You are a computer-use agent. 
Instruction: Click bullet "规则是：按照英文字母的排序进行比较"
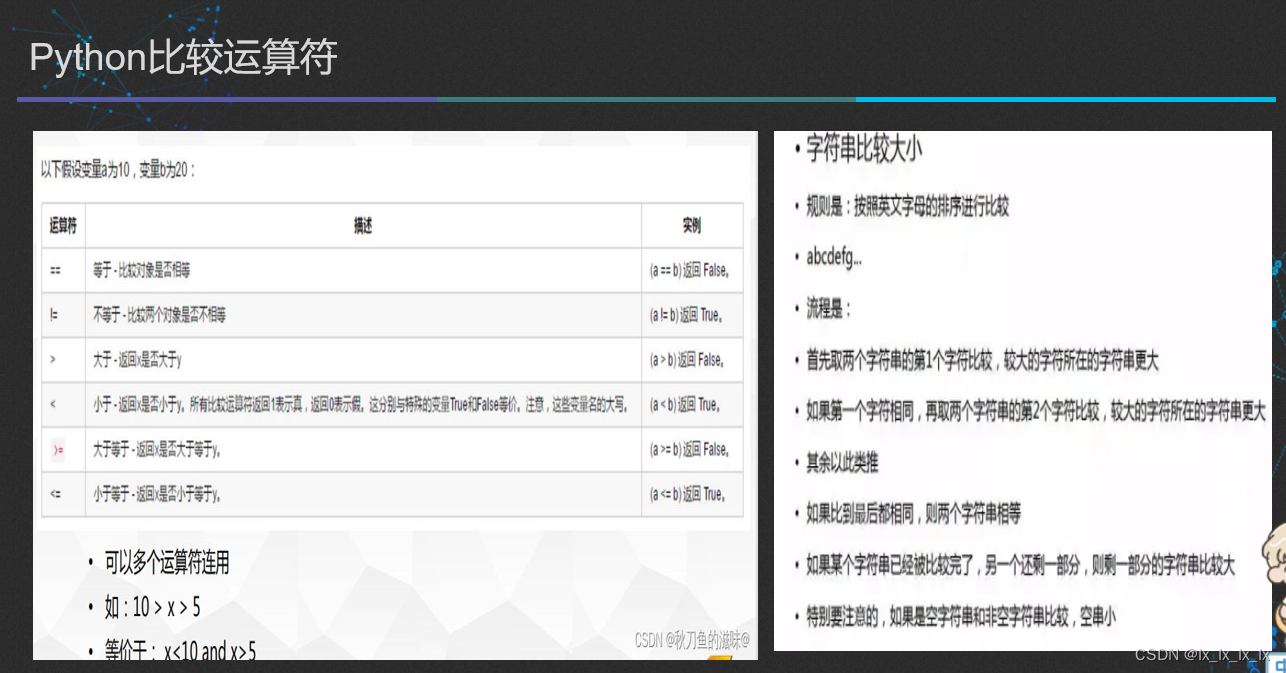[907, 206]
